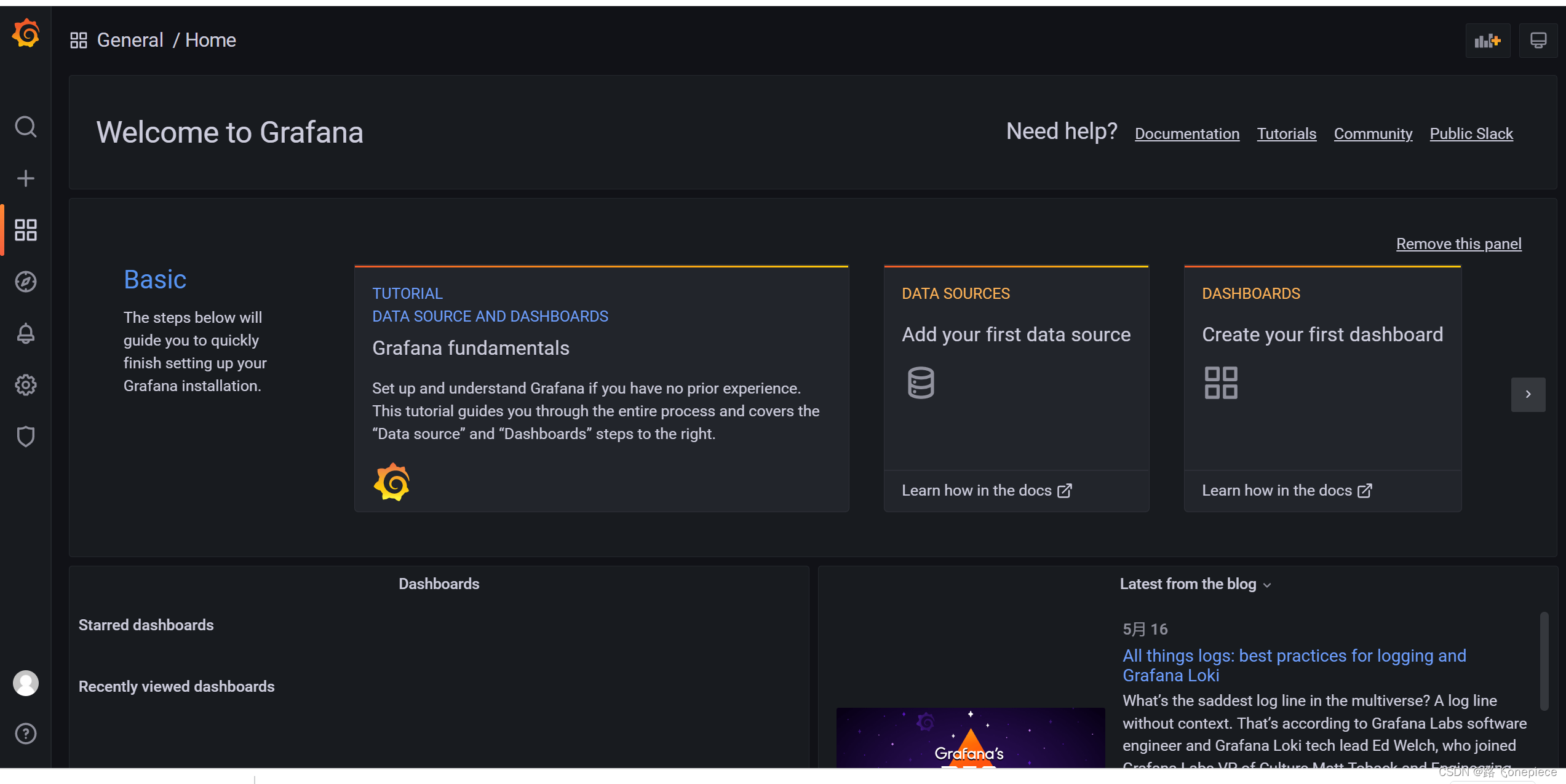
Task: Open the Public Slack link
Action: [1471, 133]
